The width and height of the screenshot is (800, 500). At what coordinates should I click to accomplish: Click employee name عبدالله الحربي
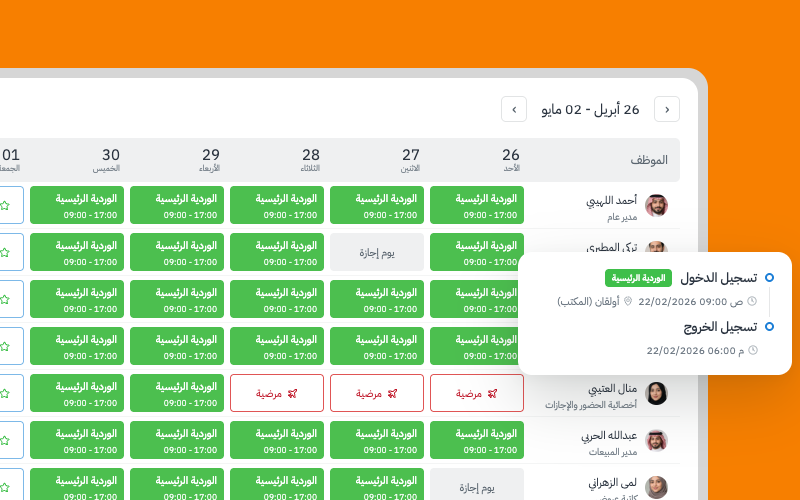[609, 436]
